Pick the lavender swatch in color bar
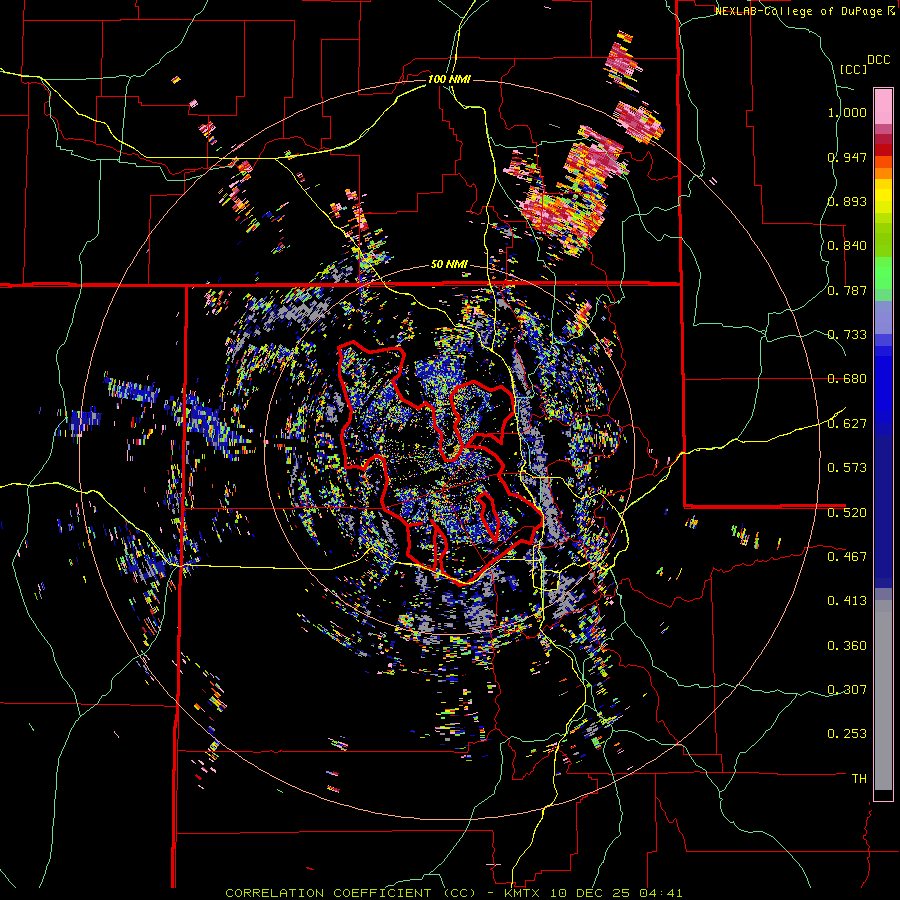 pyautogui.click(x=883, y=317)
